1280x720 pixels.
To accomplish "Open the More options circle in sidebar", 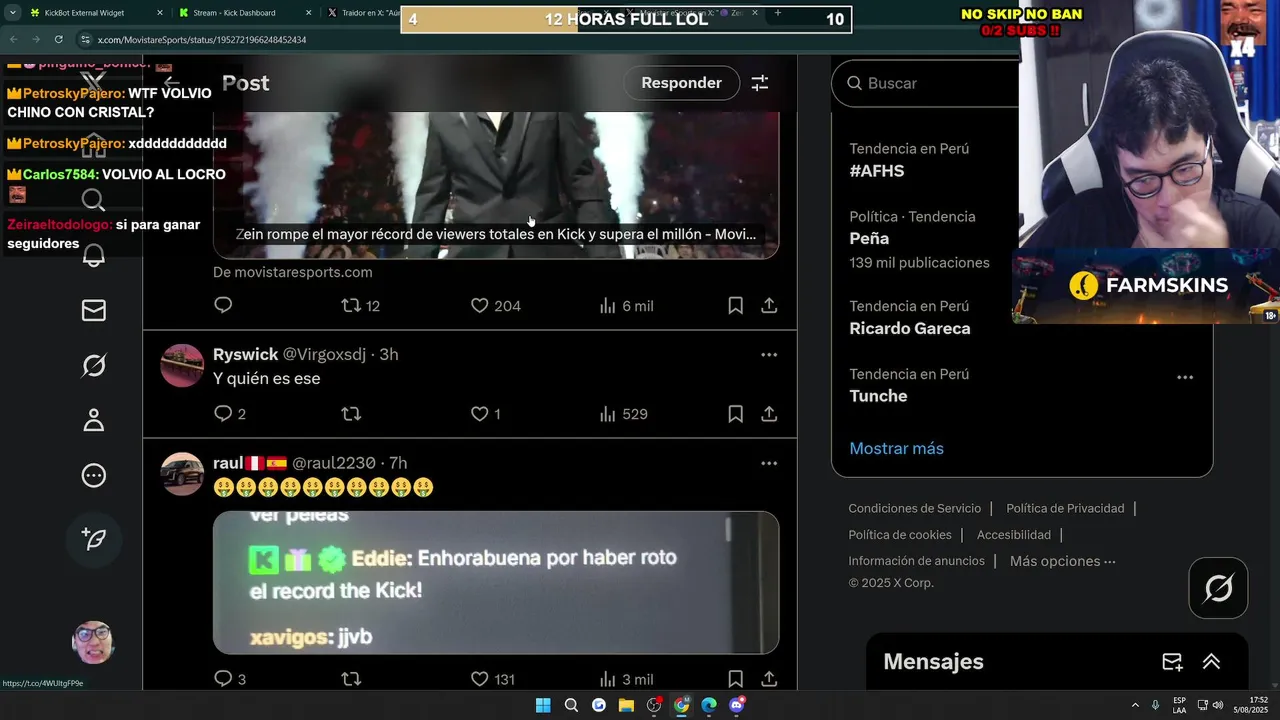I will 93,476.
